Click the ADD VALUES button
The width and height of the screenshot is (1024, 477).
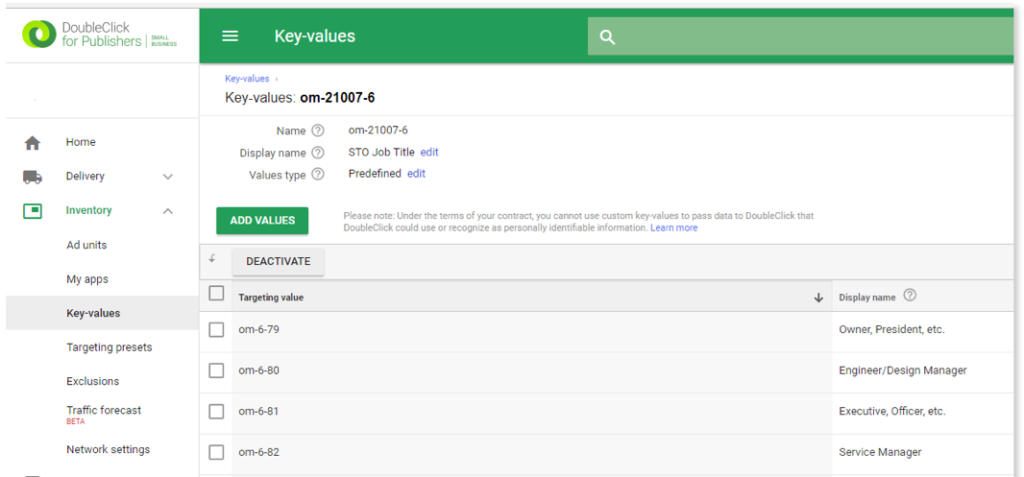click(263, 221)
